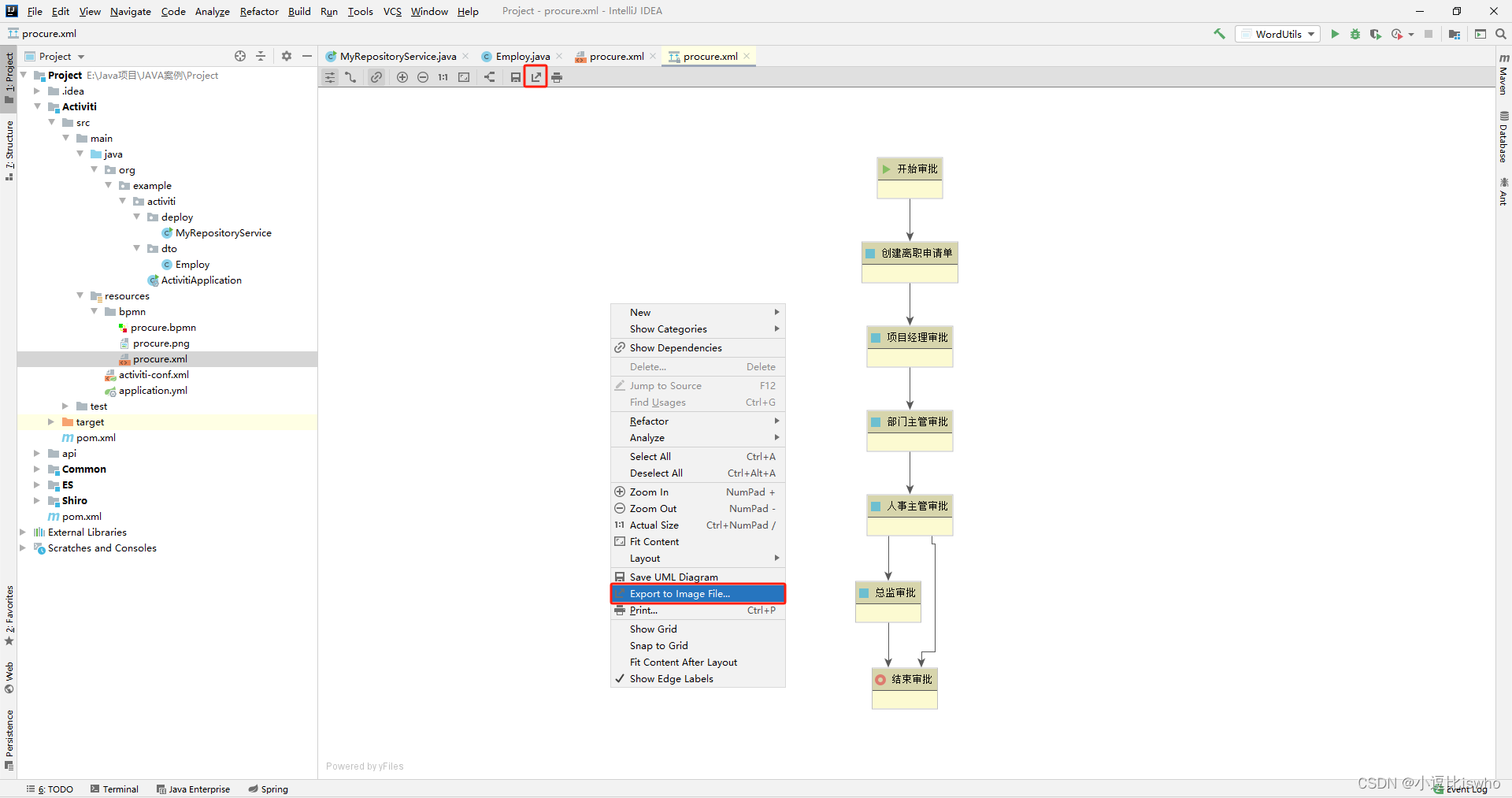Choose Export to Image File... in context menu
Screen dimensions: 1512x798
698,593
